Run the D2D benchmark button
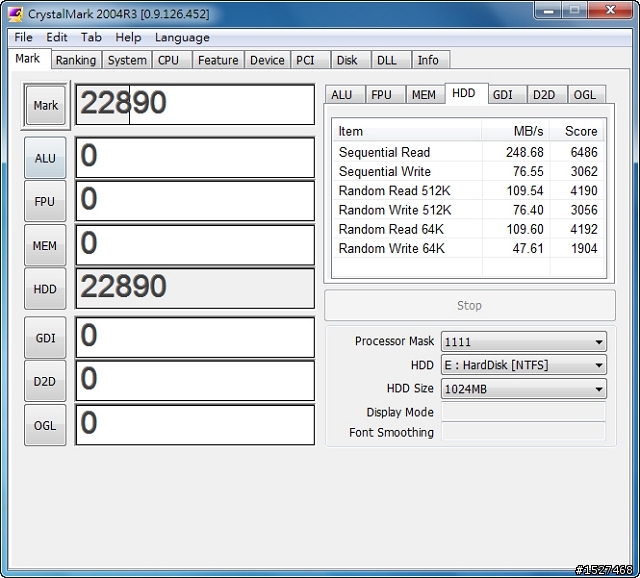The height and width of the screenshot is (578, 640). 45,382
